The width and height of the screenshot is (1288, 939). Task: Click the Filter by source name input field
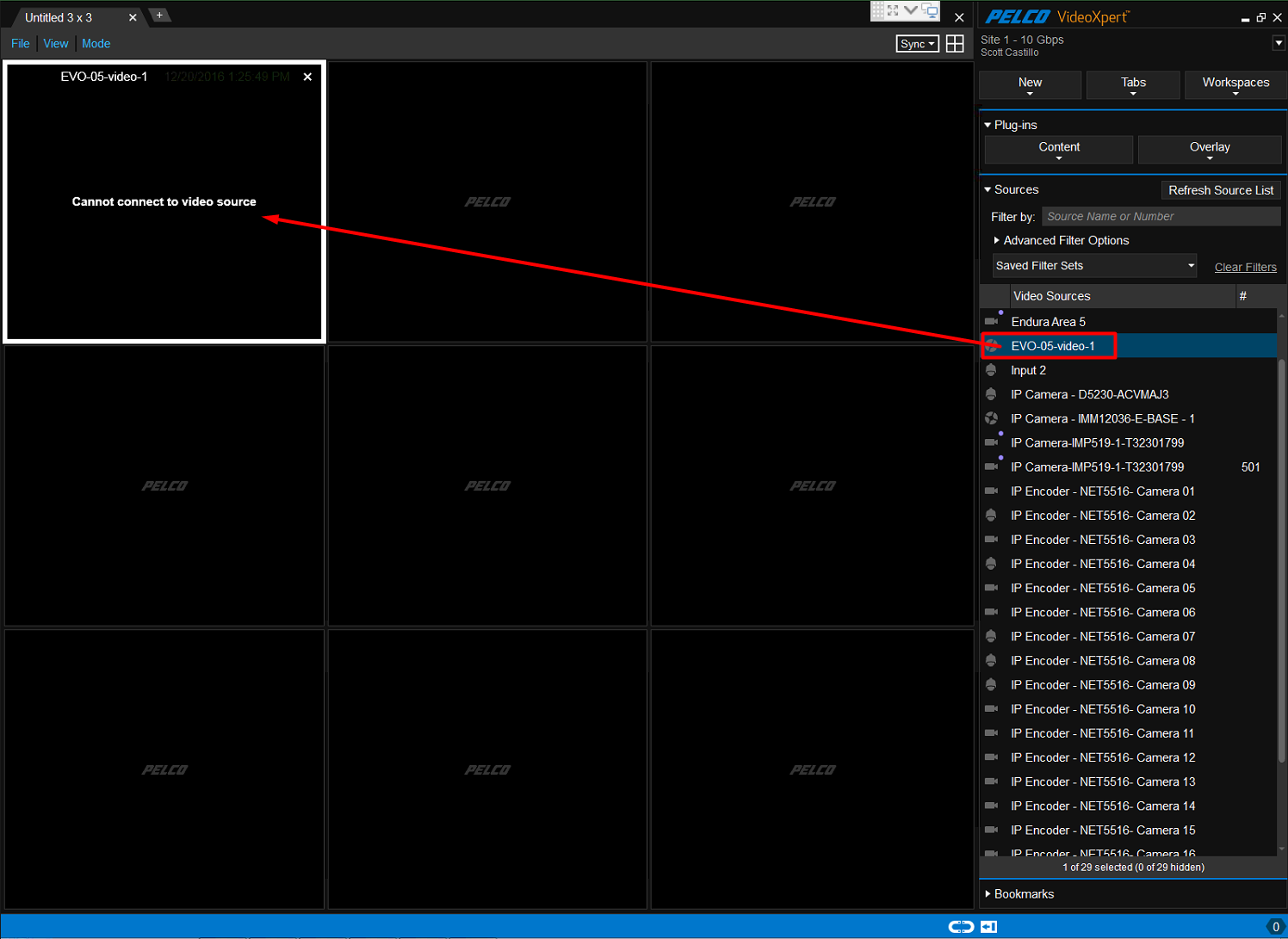[1161, 216]
